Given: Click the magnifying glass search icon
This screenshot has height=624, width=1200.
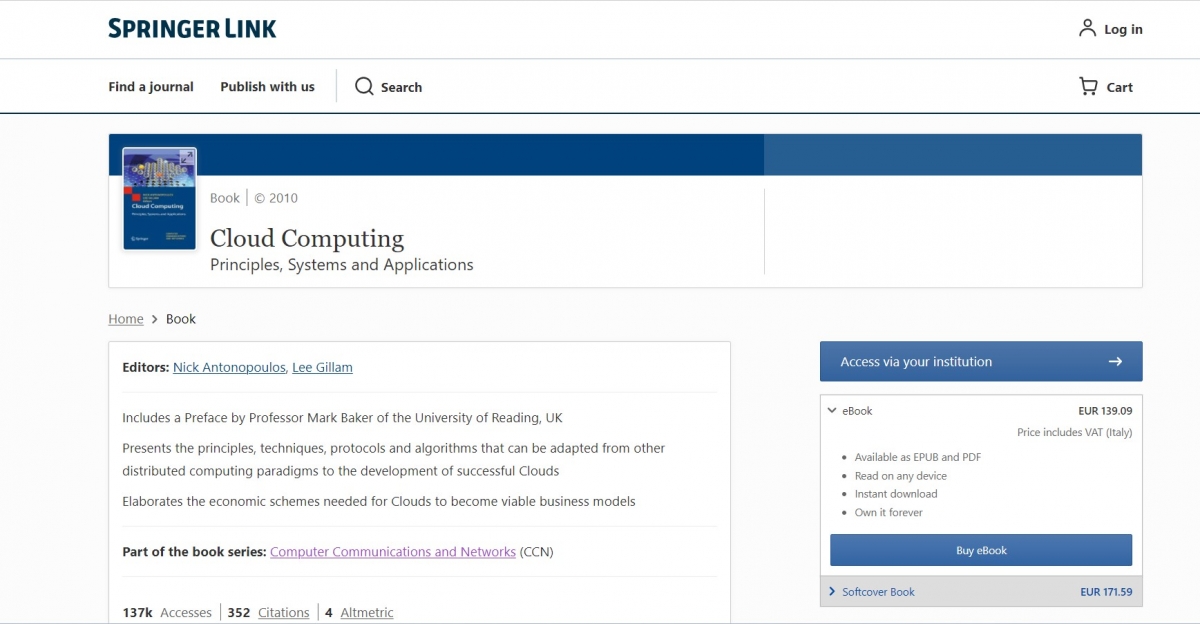Looking at the screenshot, I should (365, 86).
